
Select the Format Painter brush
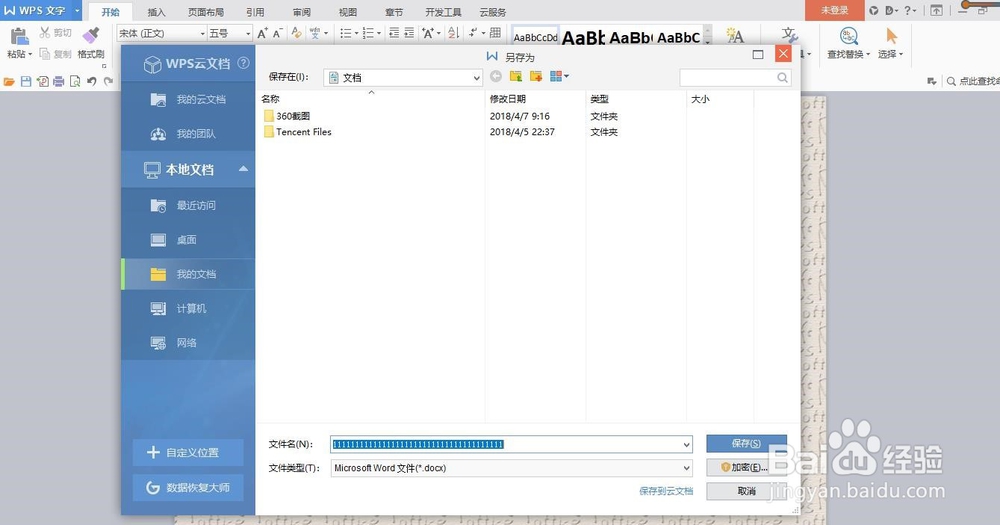[x=91, y=34]
